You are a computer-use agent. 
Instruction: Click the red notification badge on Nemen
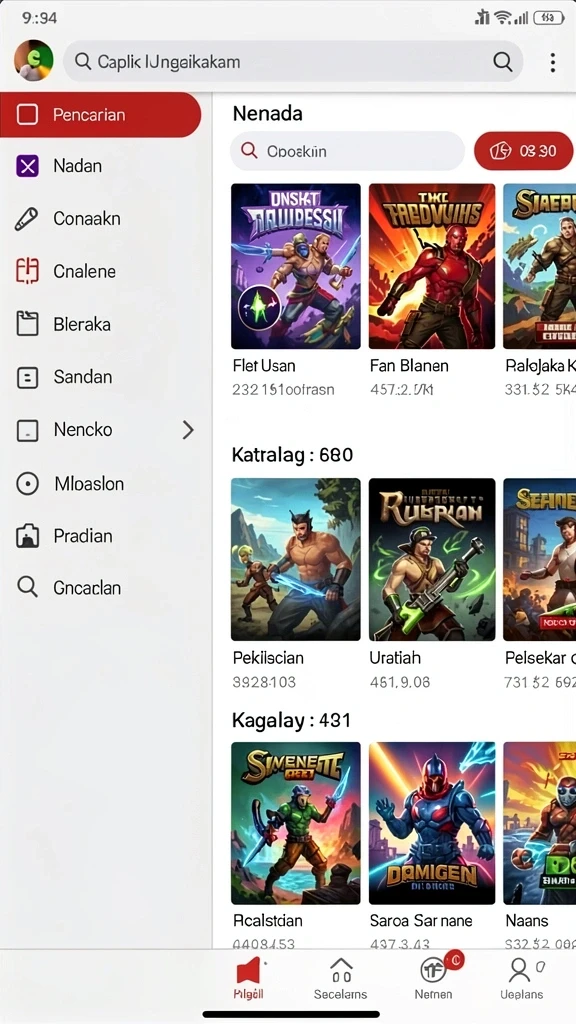[x=454, y=960]
